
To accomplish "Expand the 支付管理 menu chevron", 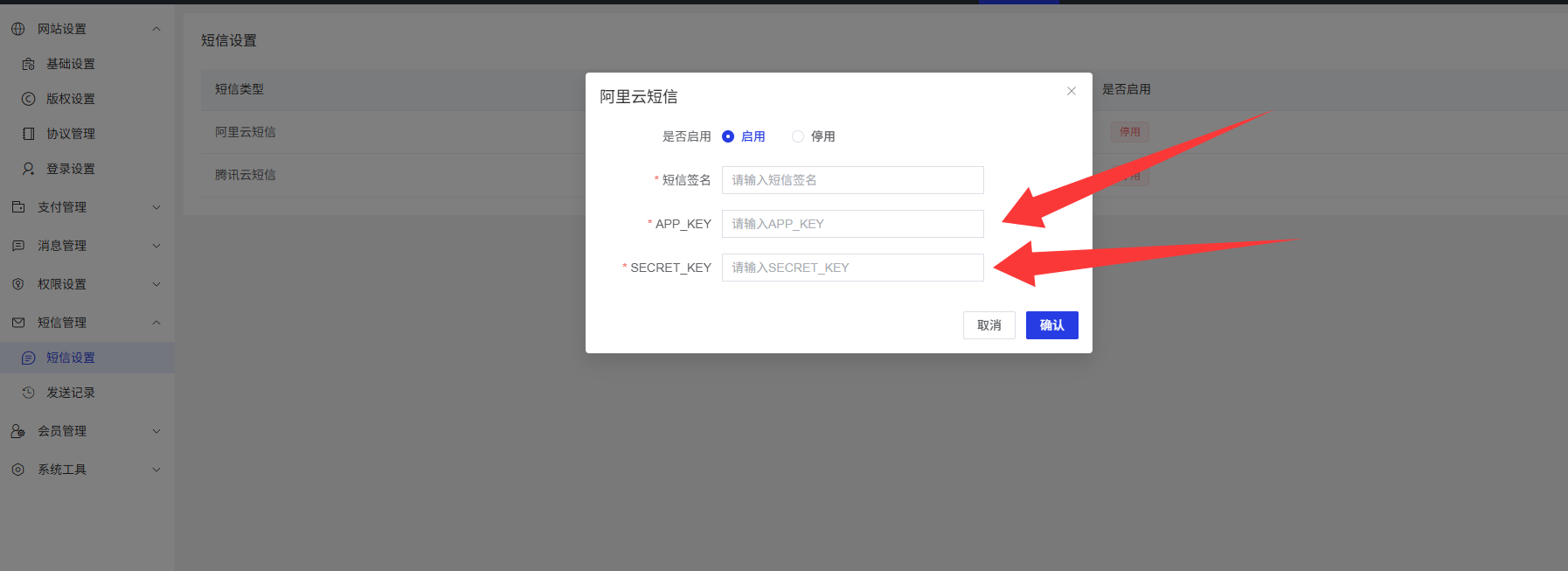I will point(156,207).
